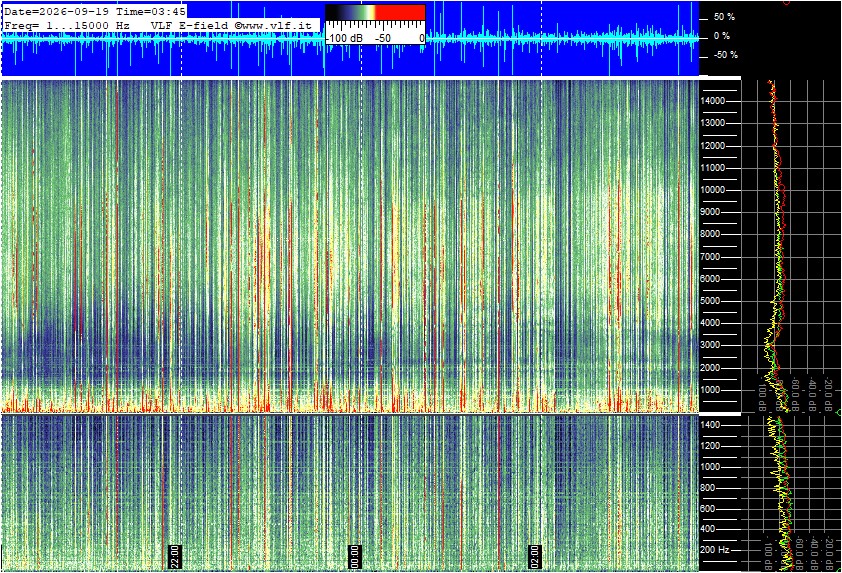Click the Freq= 1...15000 Hz range text

[67, 25]
